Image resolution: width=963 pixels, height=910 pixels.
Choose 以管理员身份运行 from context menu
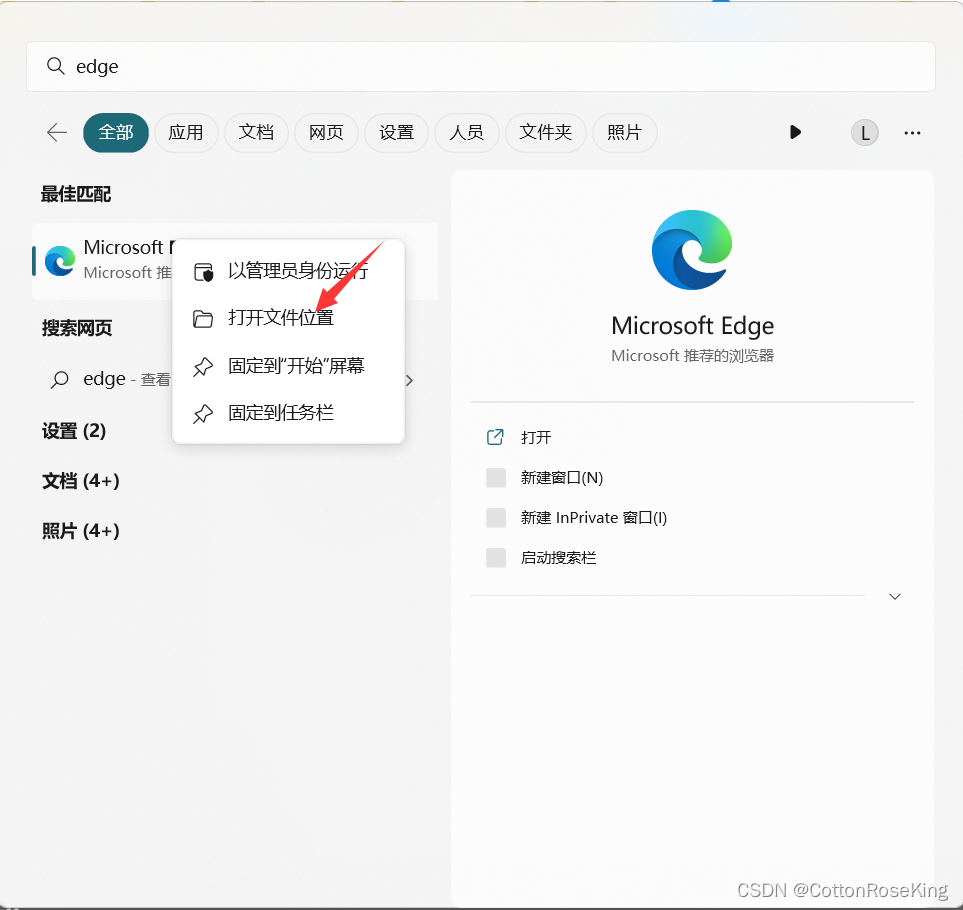(x=288, y=271)
